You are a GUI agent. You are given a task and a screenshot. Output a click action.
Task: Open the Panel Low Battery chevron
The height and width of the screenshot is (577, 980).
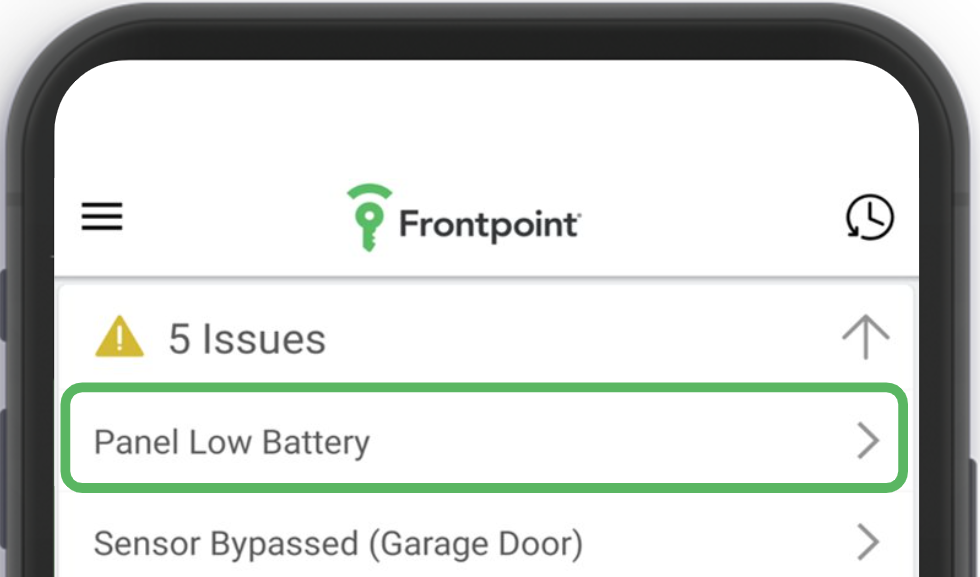click(x=868, y=441)
